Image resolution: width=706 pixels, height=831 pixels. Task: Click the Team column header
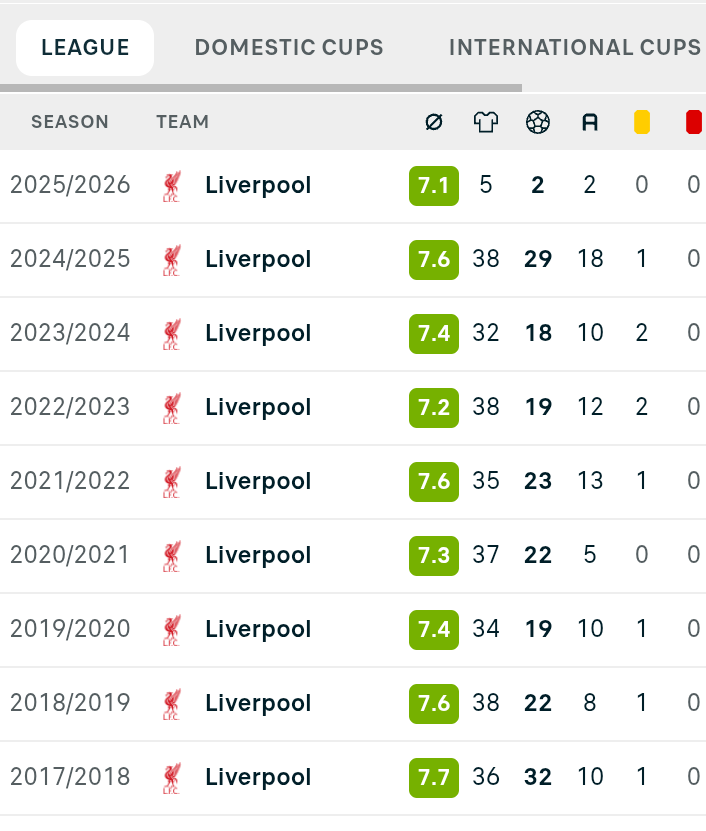pos(182,122)
